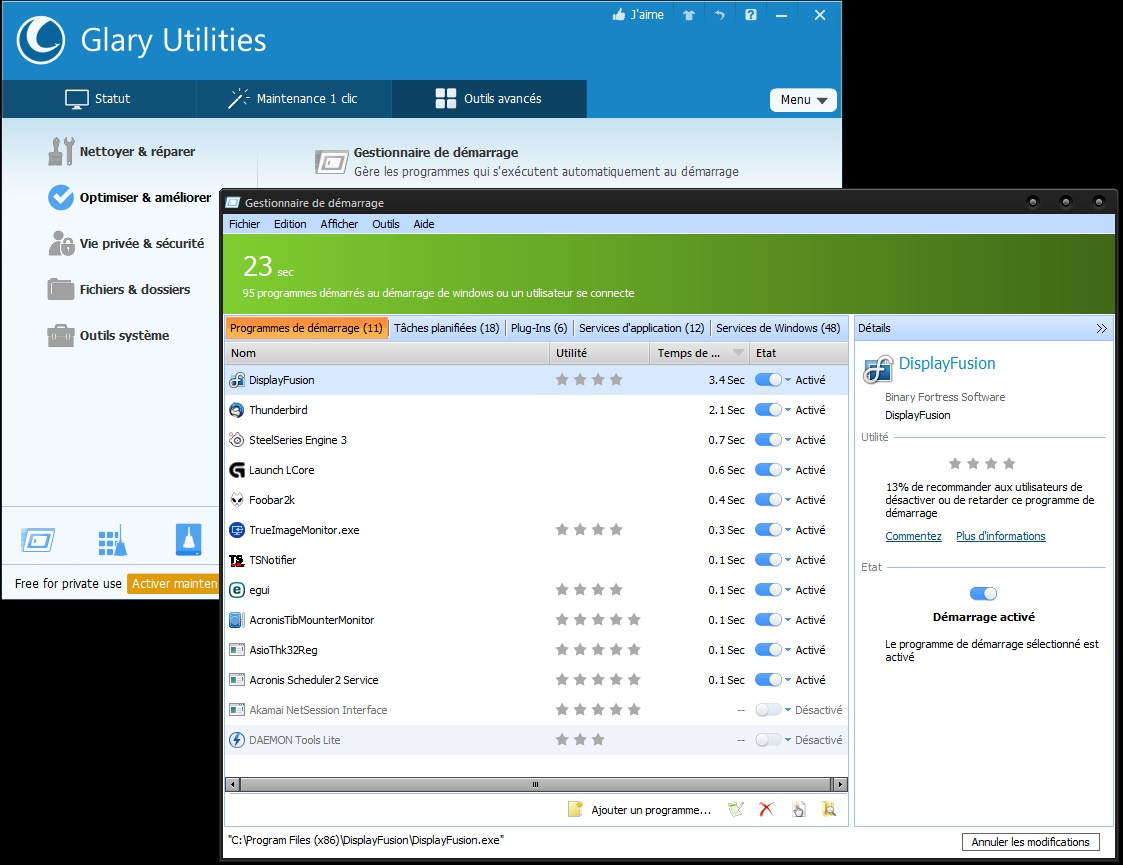Click the DAEMON Tools Lite lightning icon
1123x865 pixels.
click(237, 740)
